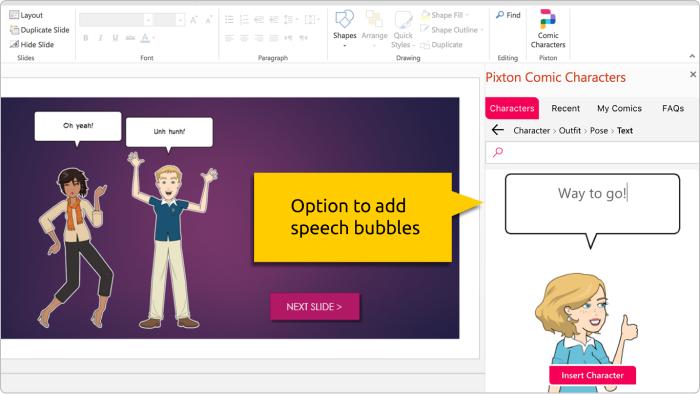
Task: Select the dancing woman character on slide
Action: [x=75, y=248]
